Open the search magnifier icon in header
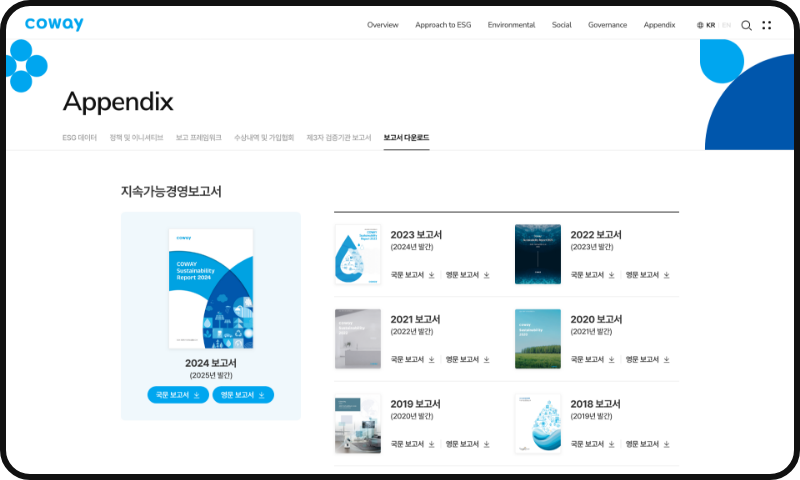This screenshot has width=800, height=480. [x=746, y=25]
